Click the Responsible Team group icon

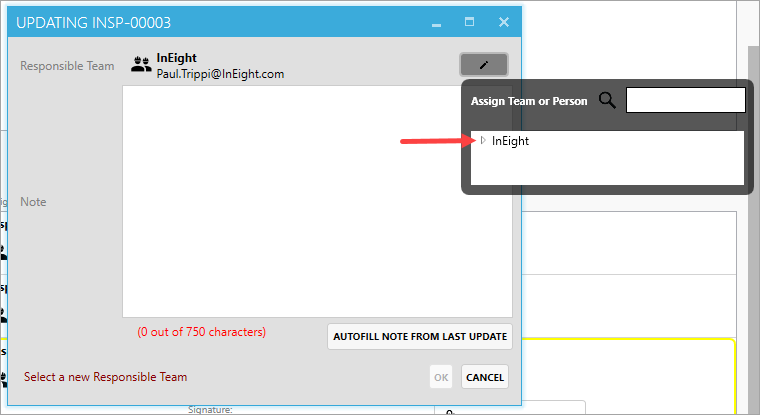[141, 64]
